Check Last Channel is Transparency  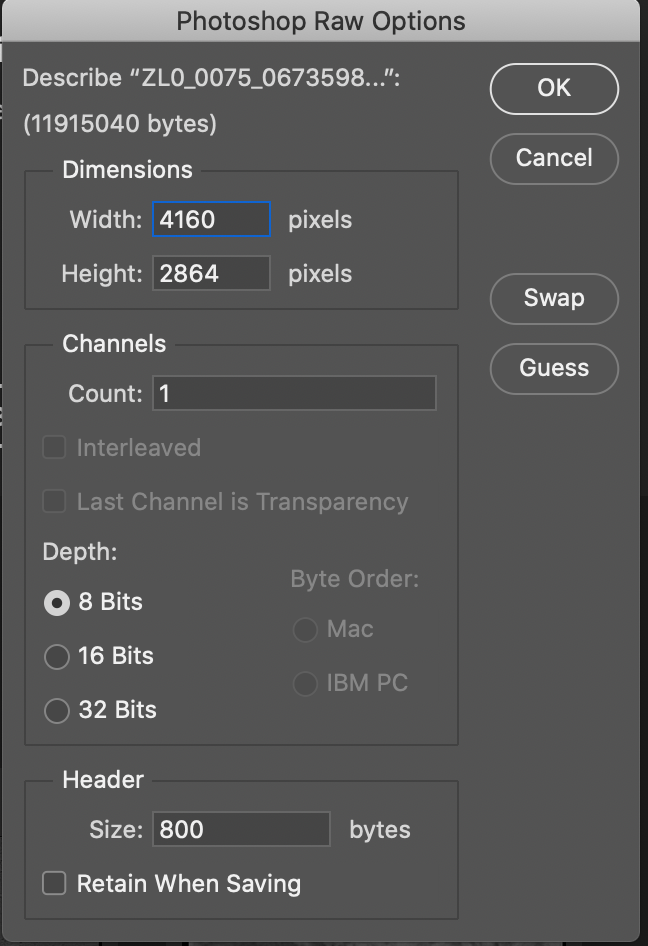[x=55, y=502]
